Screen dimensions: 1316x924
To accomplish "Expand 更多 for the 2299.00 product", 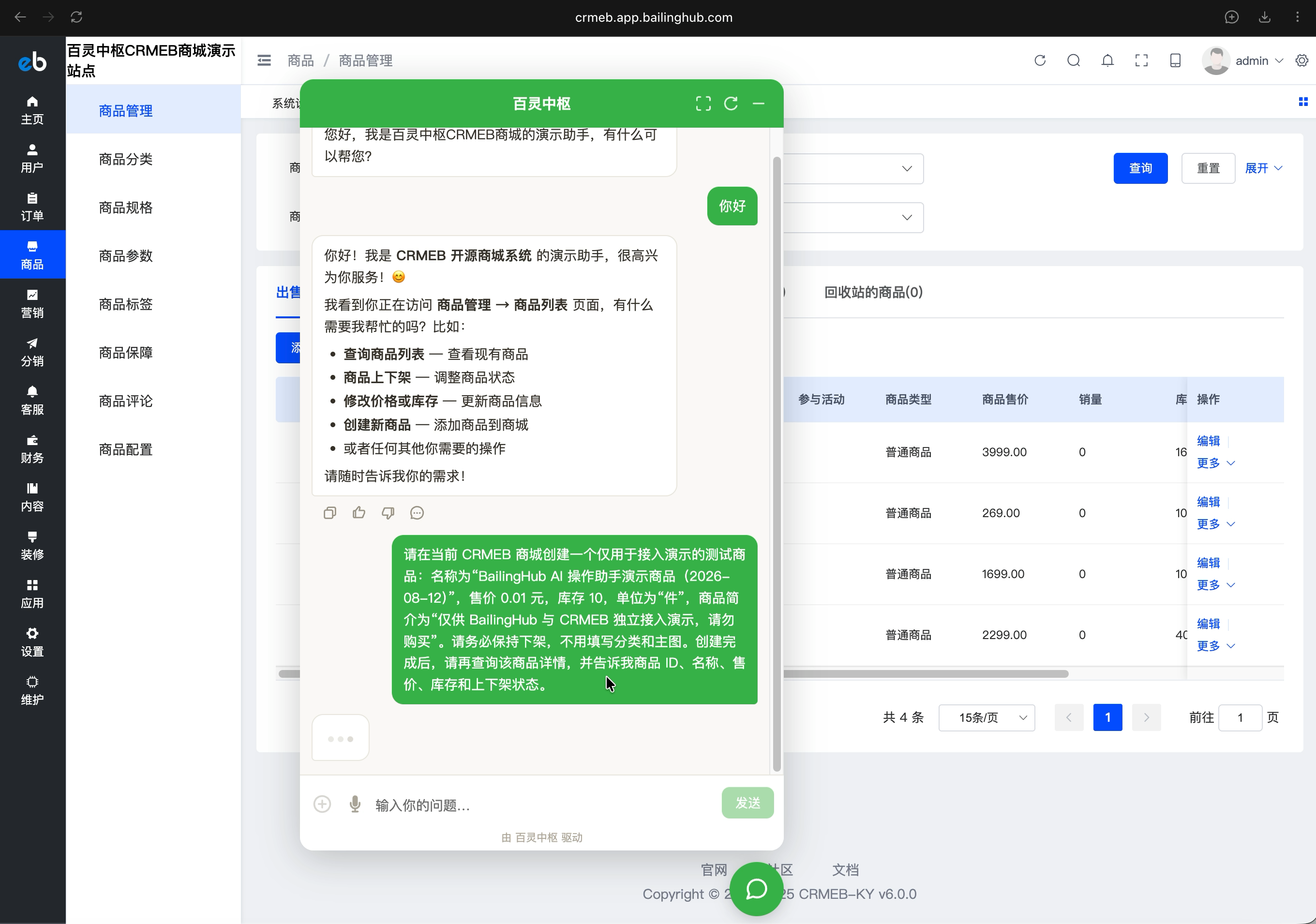I will [1215, 645].
